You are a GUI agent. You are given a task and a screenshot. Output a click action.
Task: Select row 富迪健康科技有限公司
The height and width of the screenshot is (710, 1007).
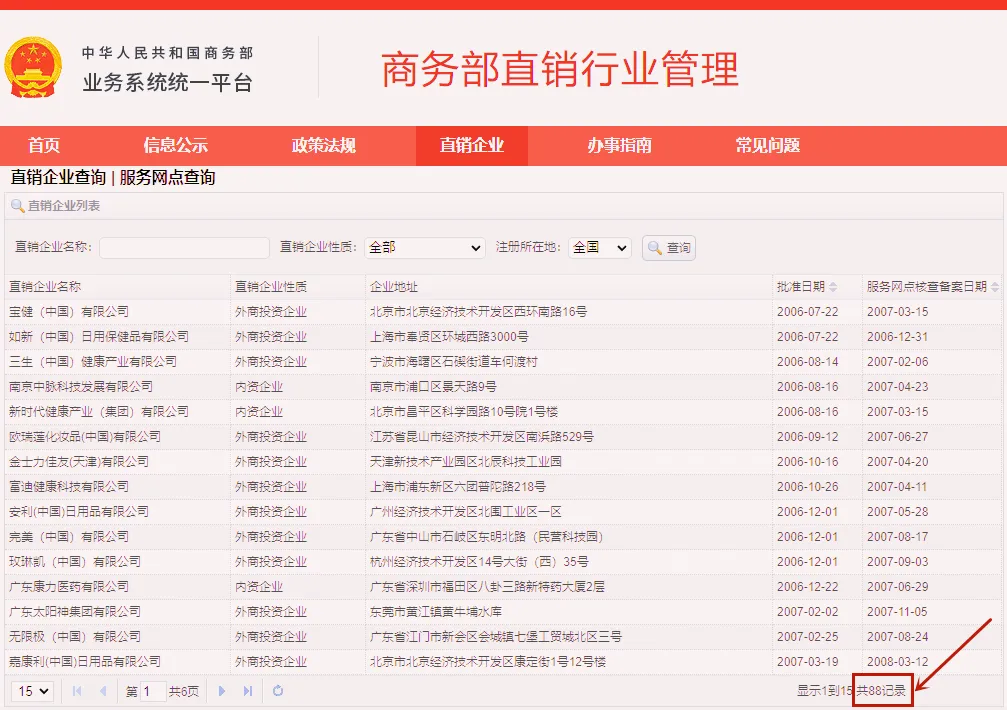(504, 487)
